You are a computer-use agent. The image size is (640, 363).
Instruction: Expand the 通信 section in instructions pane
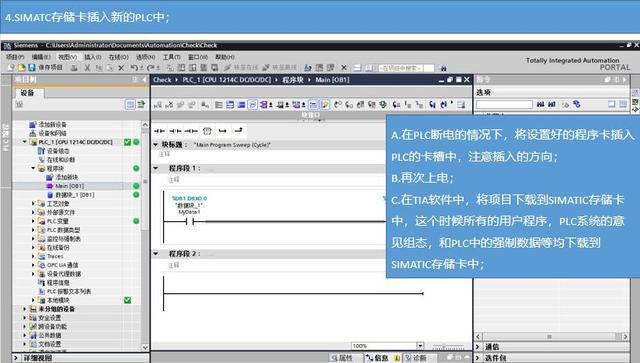pos(478,347)
